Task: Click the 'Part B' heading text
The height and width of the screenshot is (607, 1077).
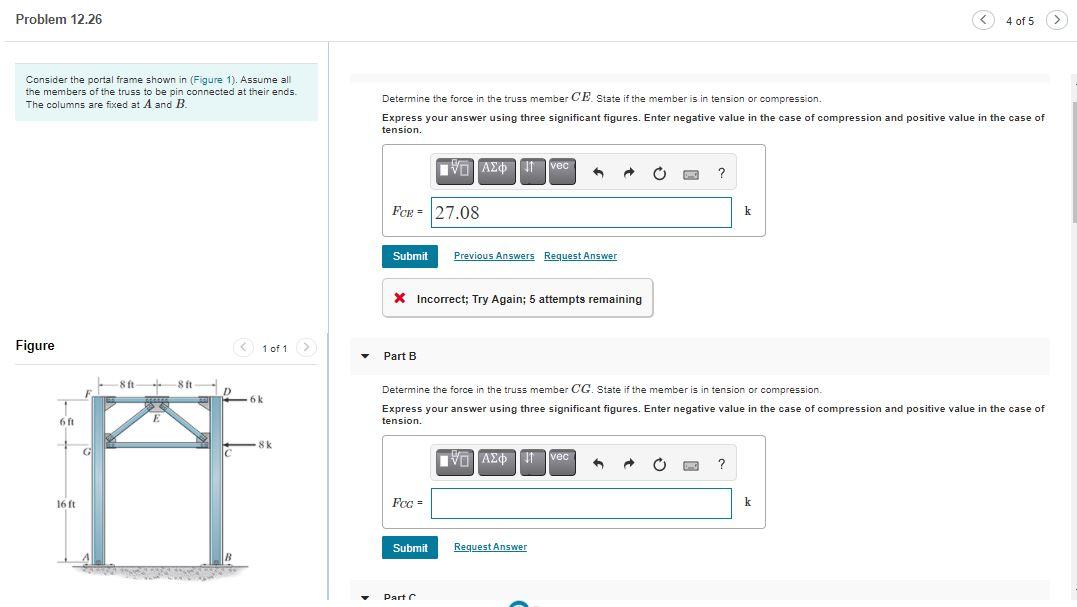Action: pos(400,356)
